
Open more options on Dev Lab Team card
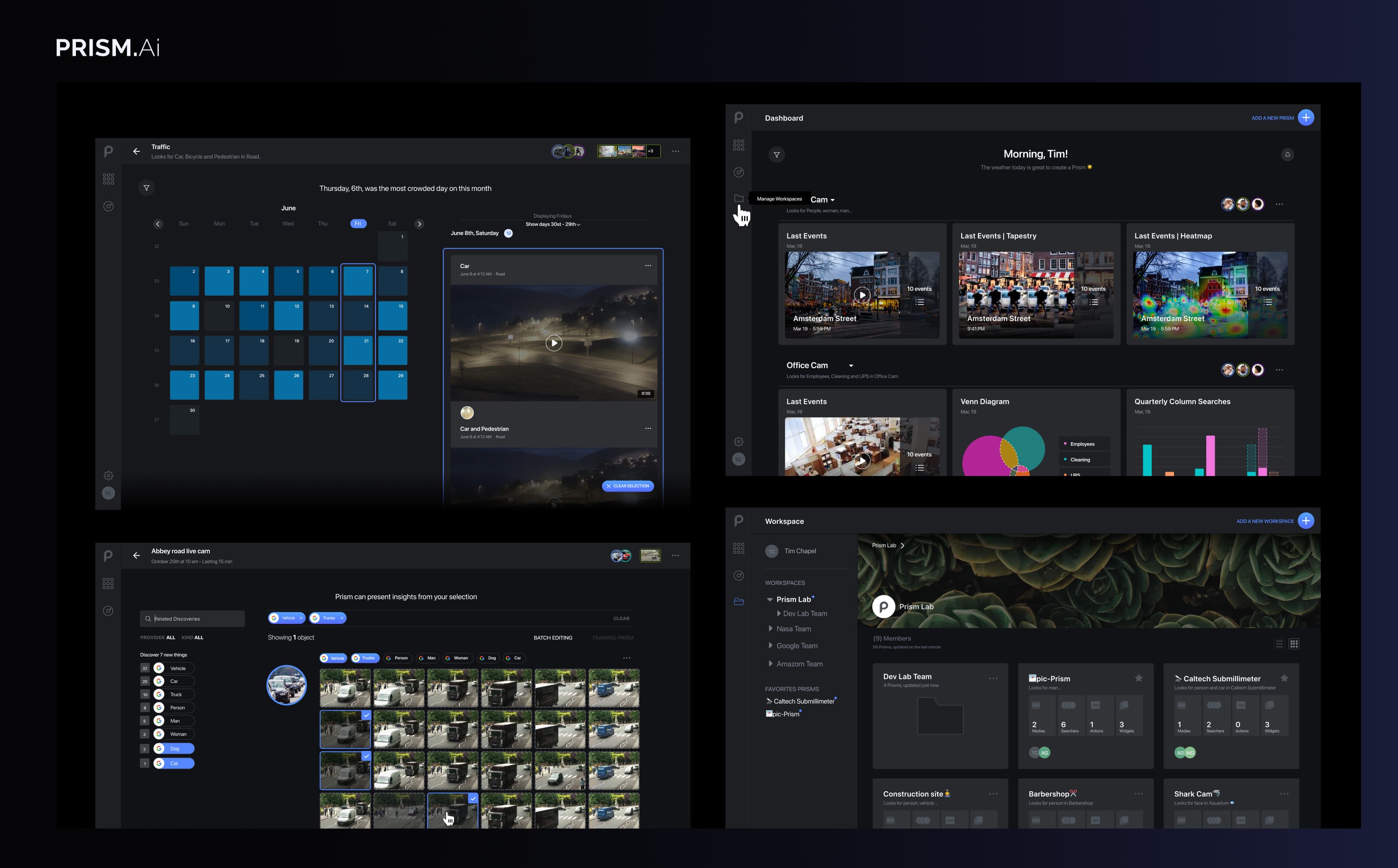point(993,678)
